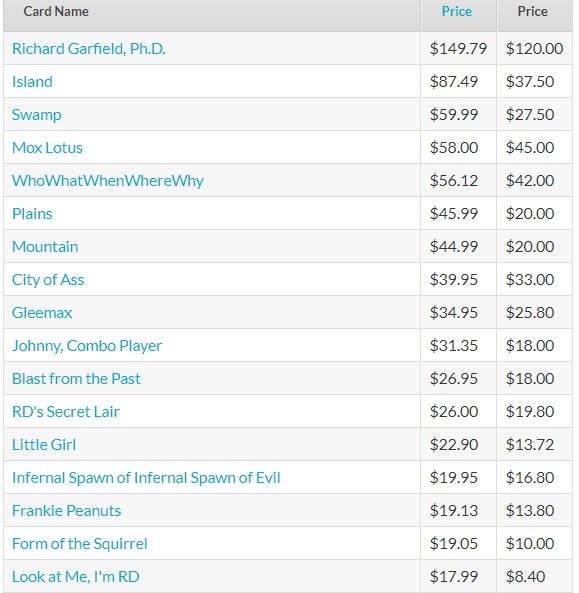579x593 pixels.
Task: Click the Blast from the Past link
Action: [x=76, y=379]
